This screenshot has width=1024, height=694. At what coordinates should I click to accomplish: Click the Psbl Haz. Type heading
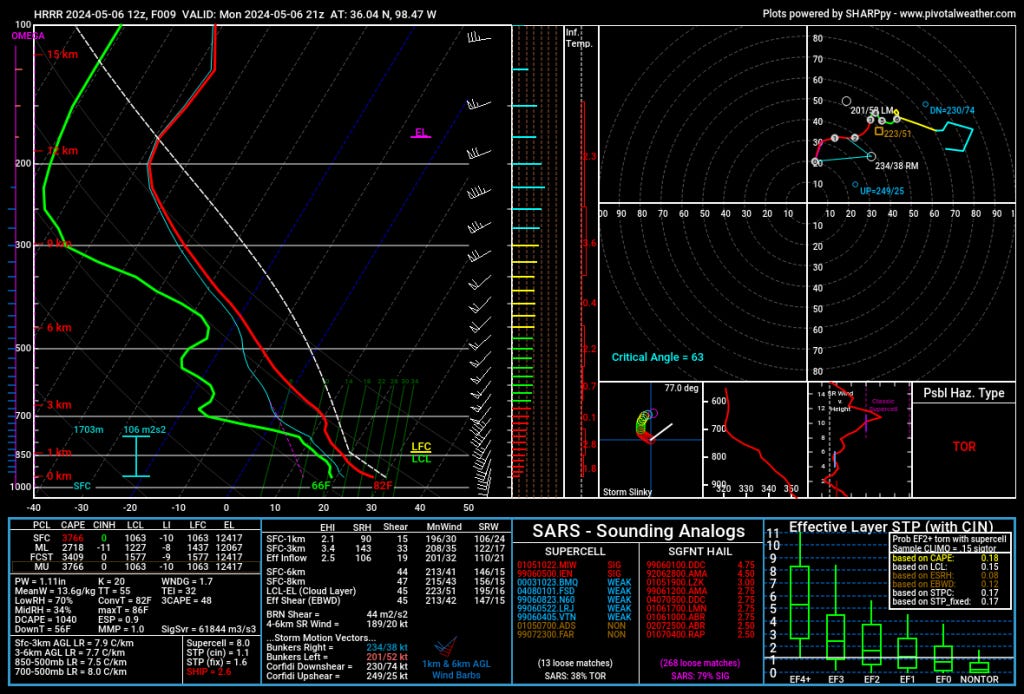(963, 393)
